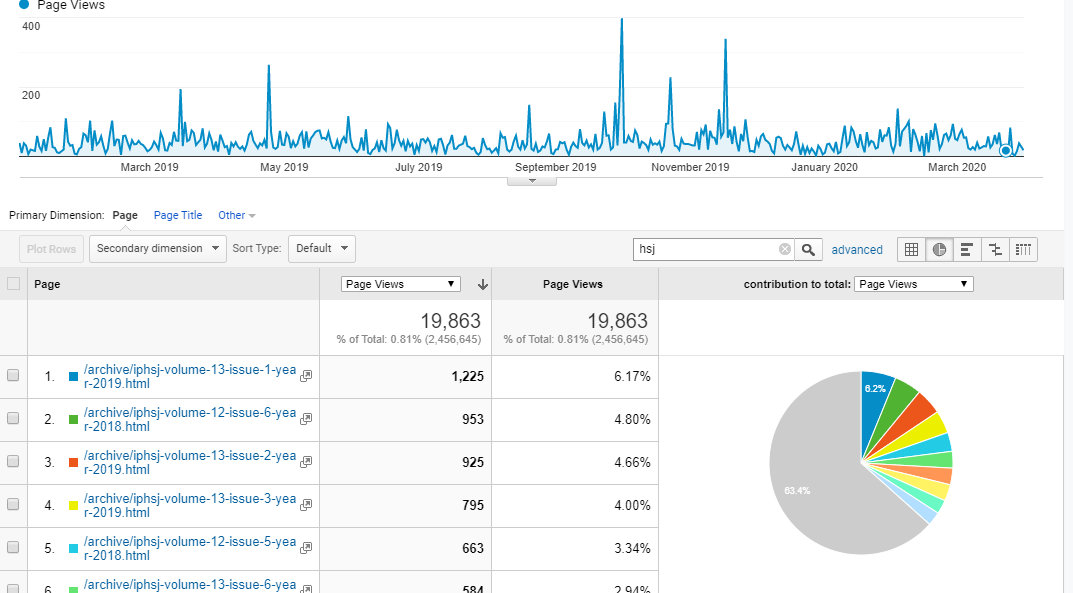Viewport: 1073px width, 593px height.
Task: Select the Page Title primary dimension
Action: point(178,215)
